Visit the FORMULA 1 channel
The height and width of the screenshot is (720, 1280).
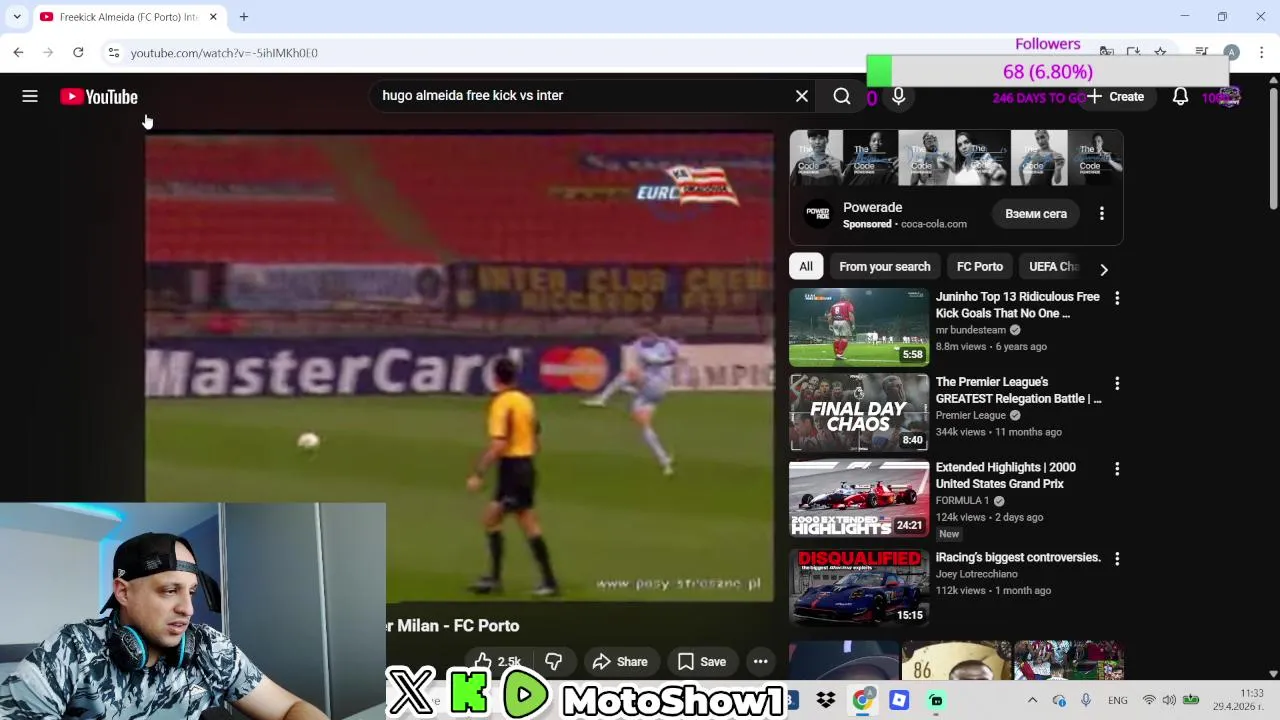pyautogui.click(x=962, y=501)
